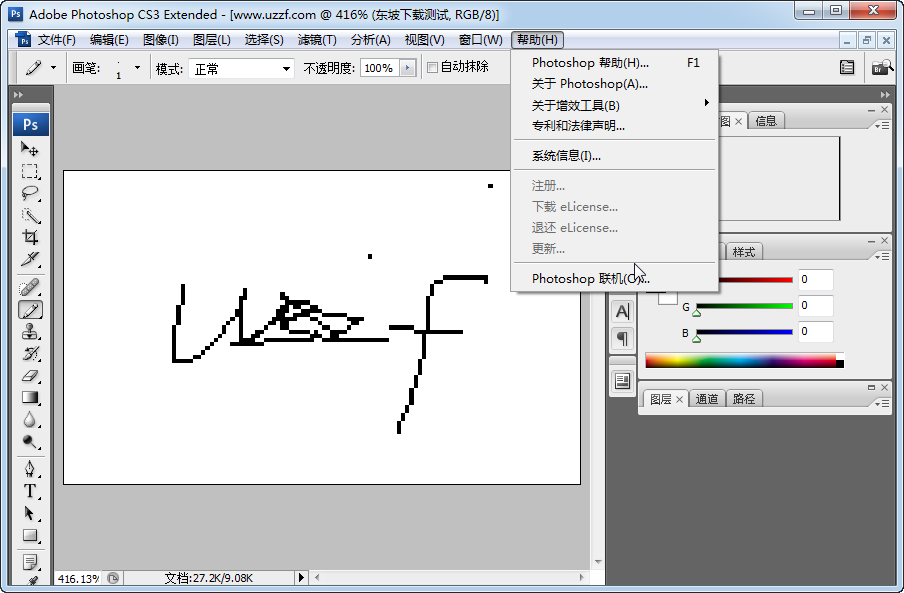The height and width of the screenshot is (593, 904).
Task: Select the Gradient tool
Action: [30, 398]
